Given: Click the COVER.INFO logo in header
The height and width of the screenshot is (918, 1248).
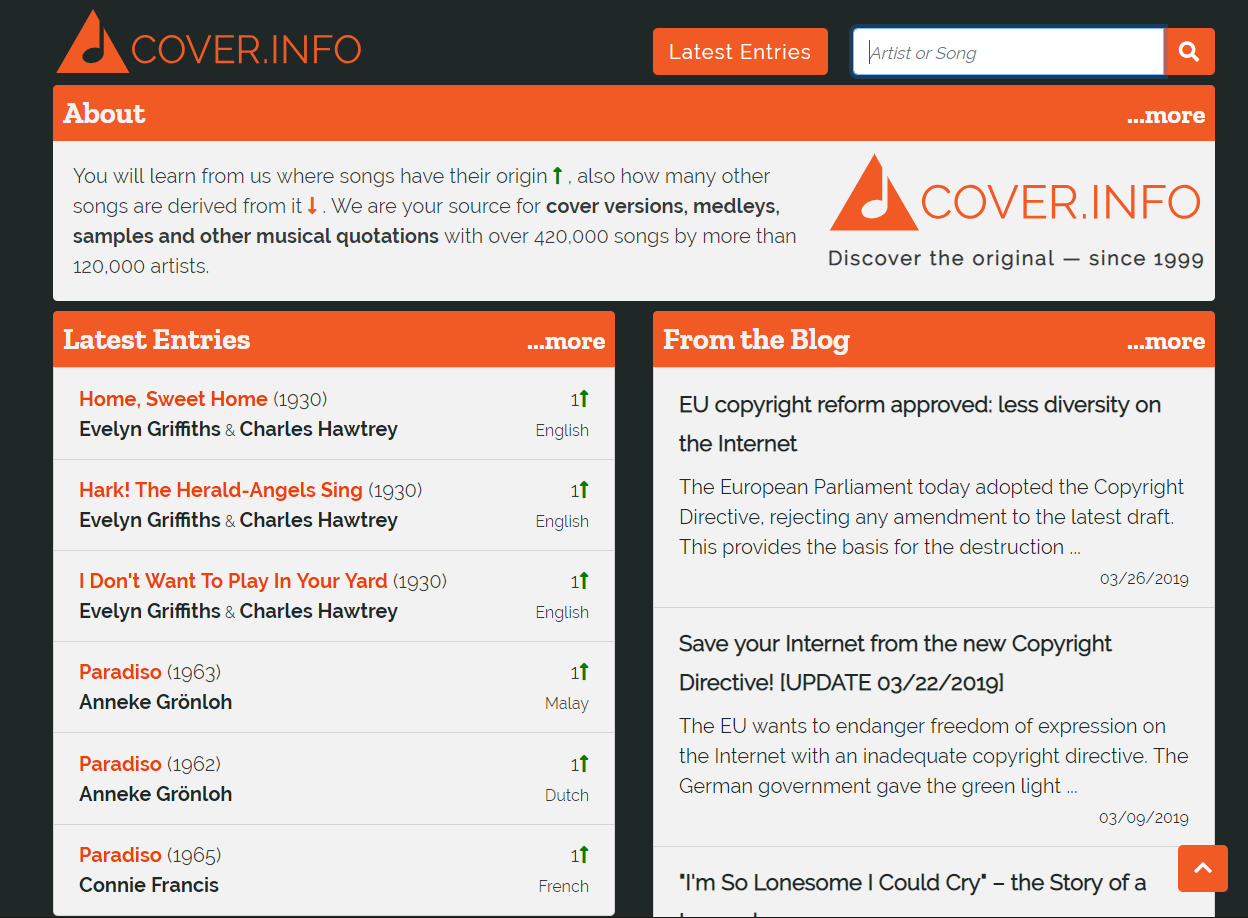Looking at the screenshot, I should [209, 43].
